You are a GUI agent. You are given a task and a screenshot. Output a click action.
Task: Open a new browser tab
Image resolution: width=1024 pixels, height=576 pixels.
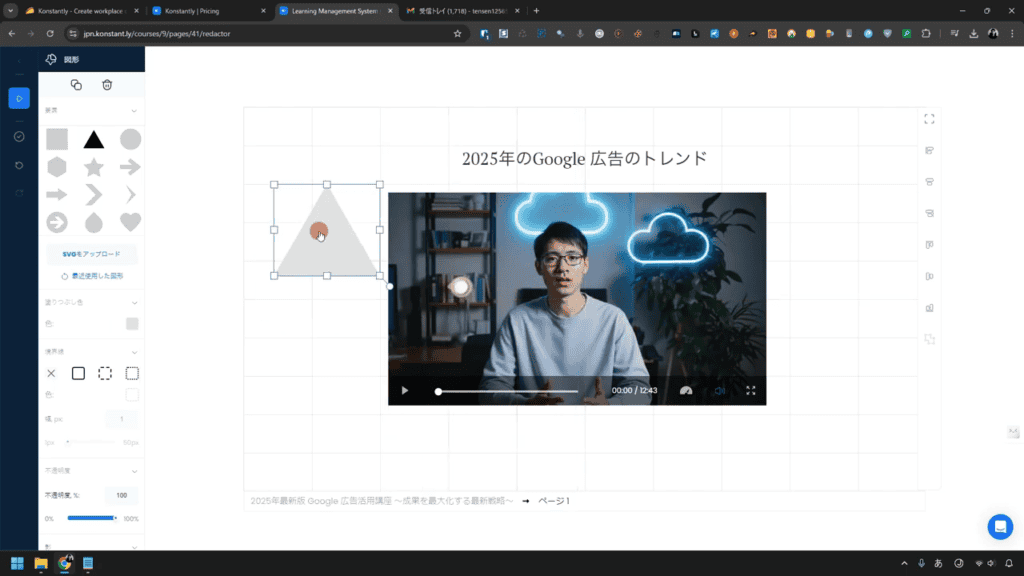536,10
